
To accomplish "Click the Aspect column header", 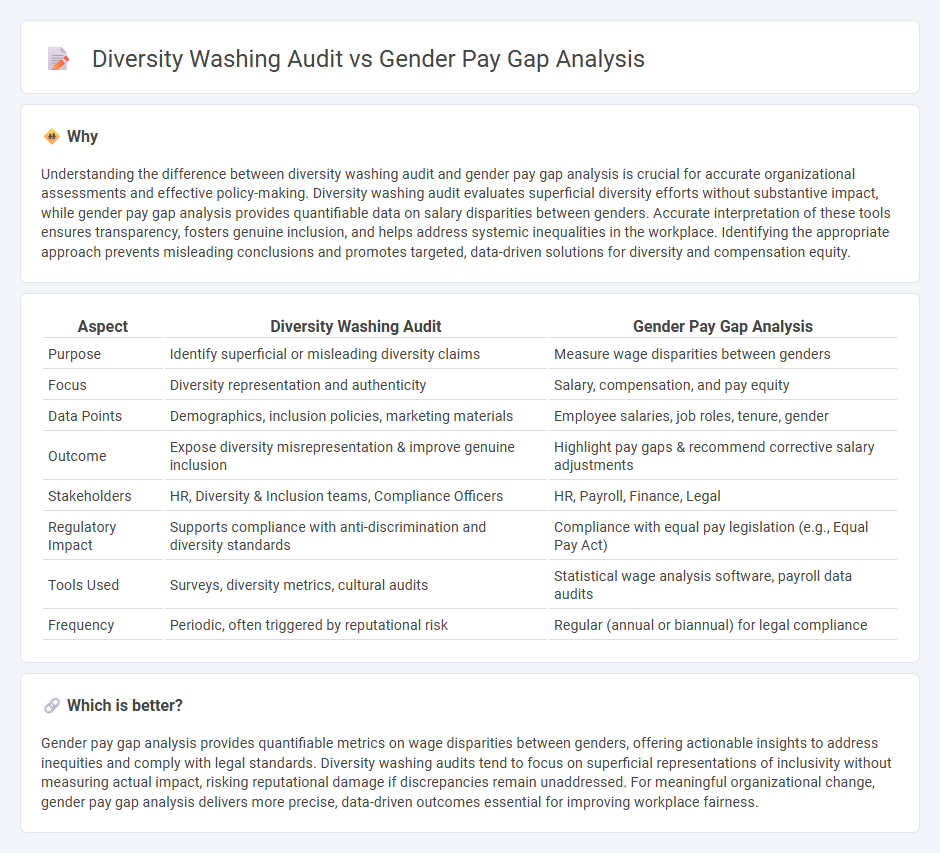I will tap(103, 327).
